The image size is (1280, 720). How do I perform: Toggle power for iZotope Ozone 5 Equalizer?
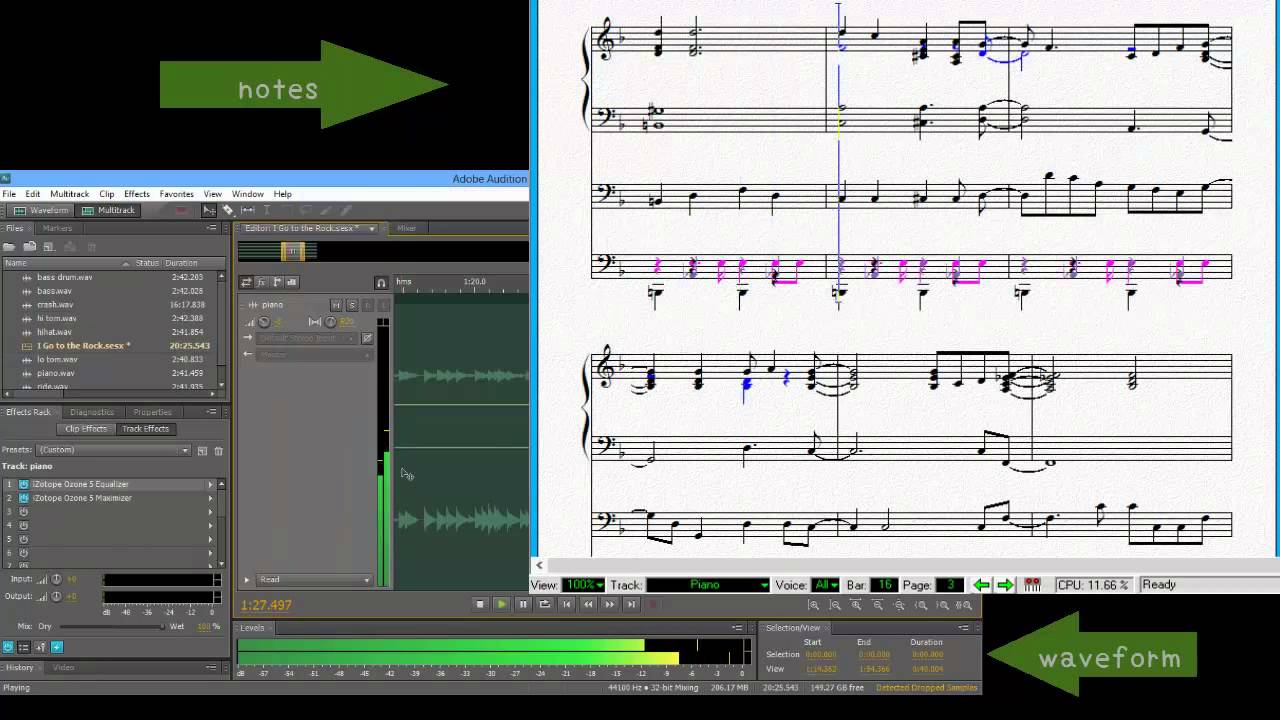tap(24, 484)
